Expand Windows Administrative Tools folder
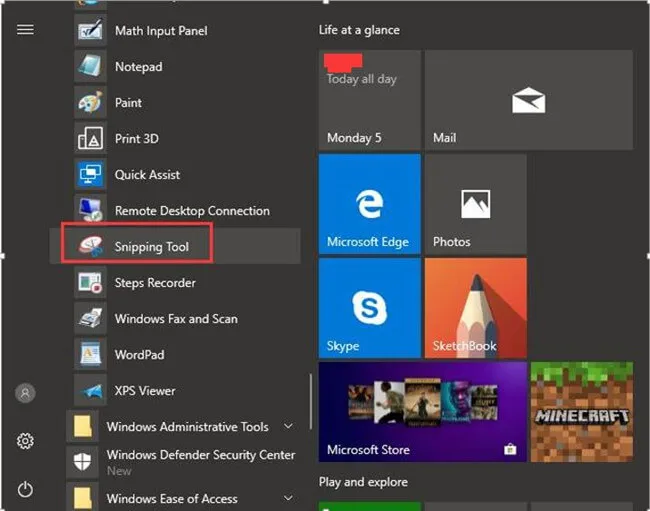The image size is (650, 511). [187, 427]
